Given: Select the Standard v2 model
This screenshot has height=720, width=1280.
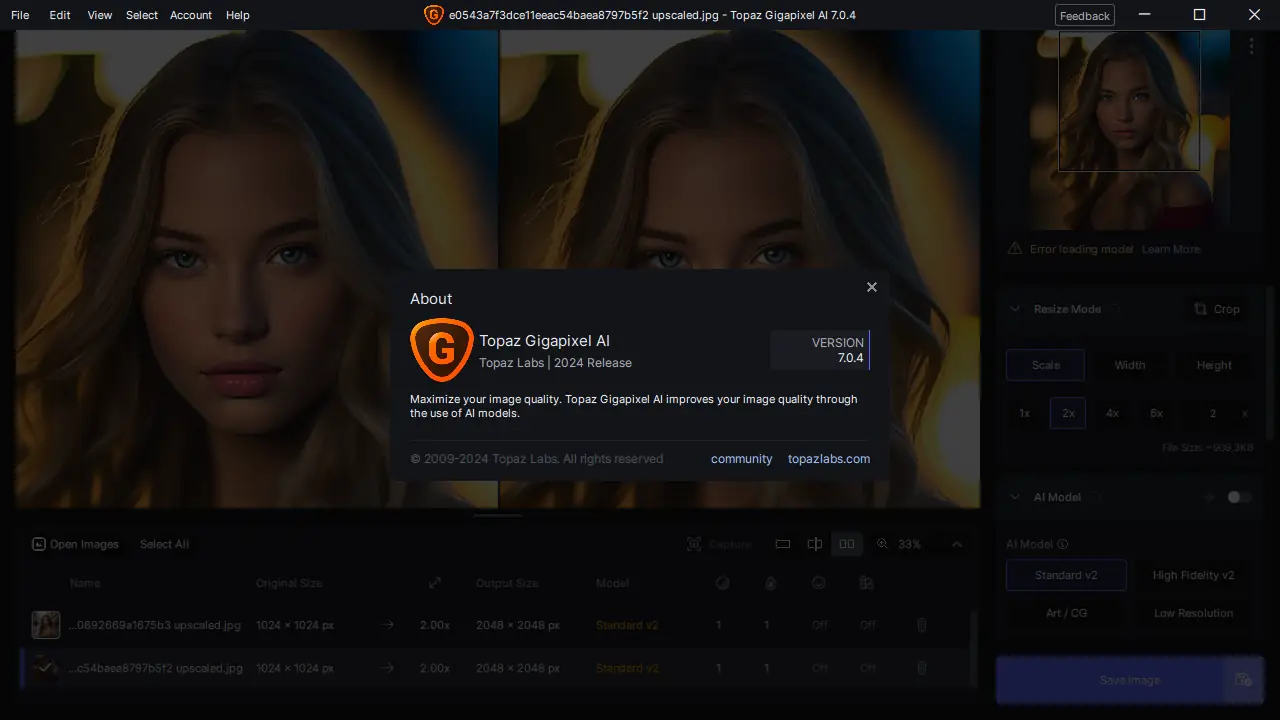Looking at the screenshot, I should [1066, 575].
